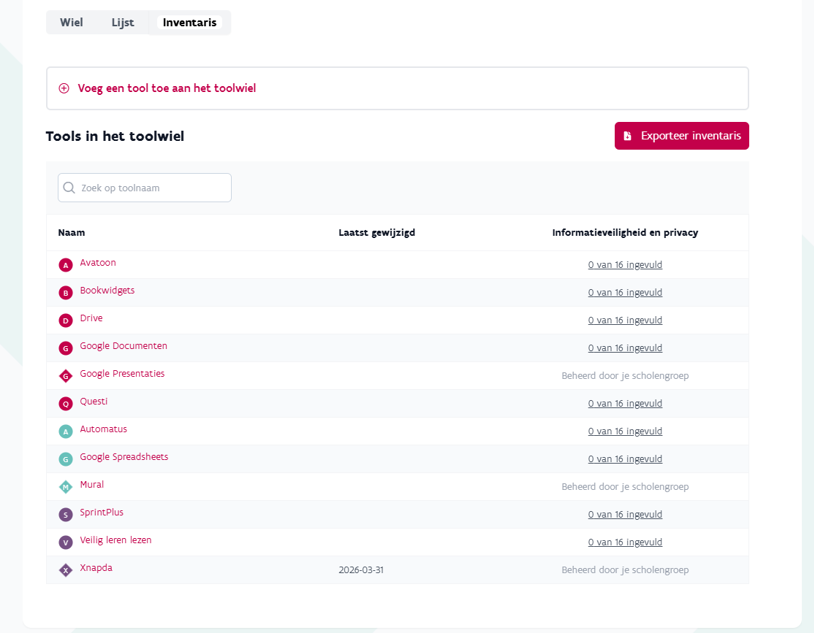Click 'Beheerd door je scholengroep' for Mural
This screenshot has height=633, width=814.
click(625, 487)
